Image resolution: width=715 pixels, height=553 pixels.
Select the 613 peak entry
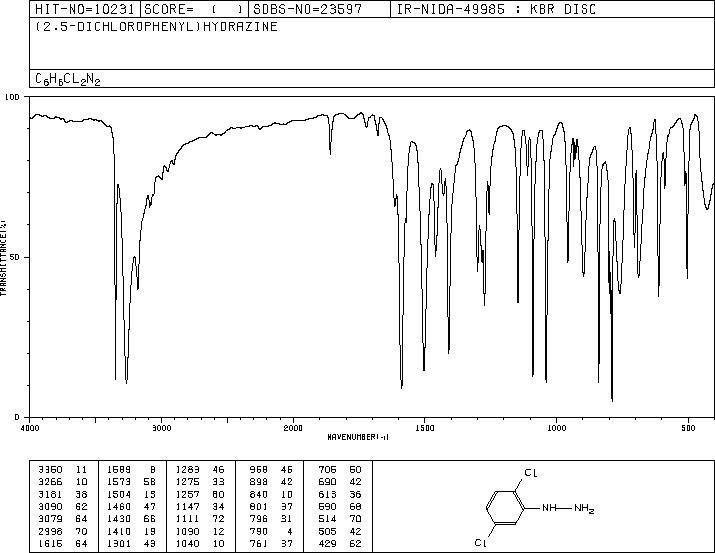click(340, 494)
